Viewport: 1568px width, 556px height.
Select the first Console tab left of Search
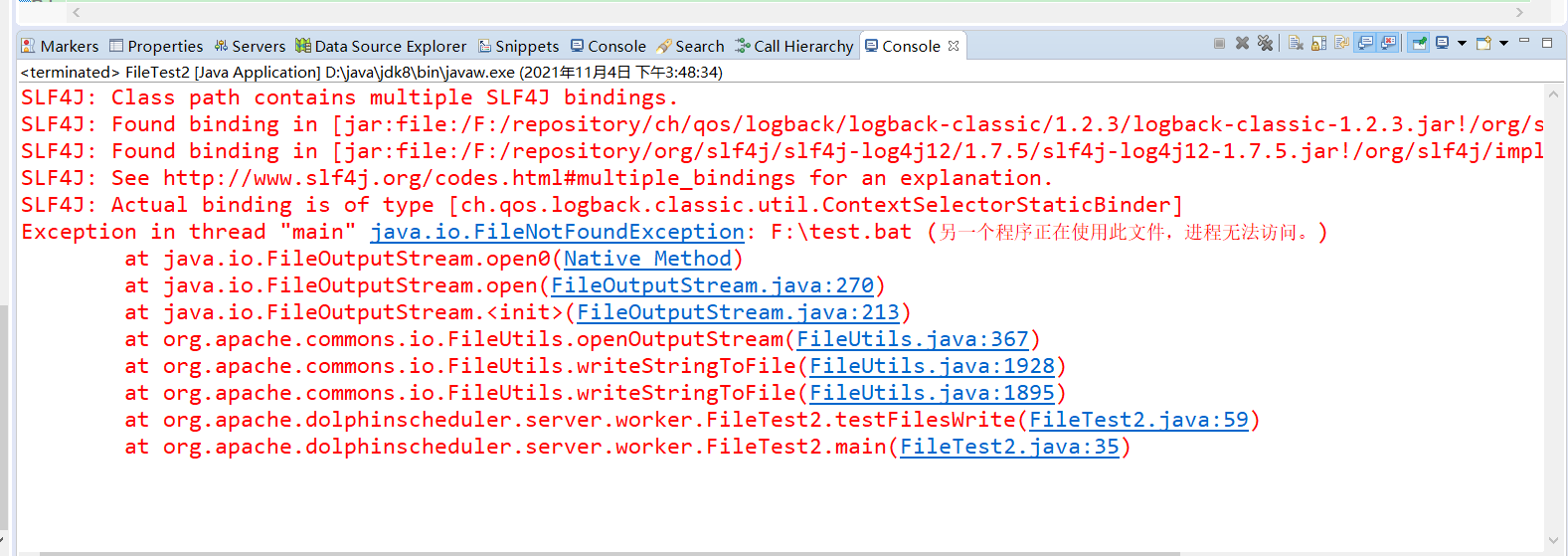coord(609,46)
